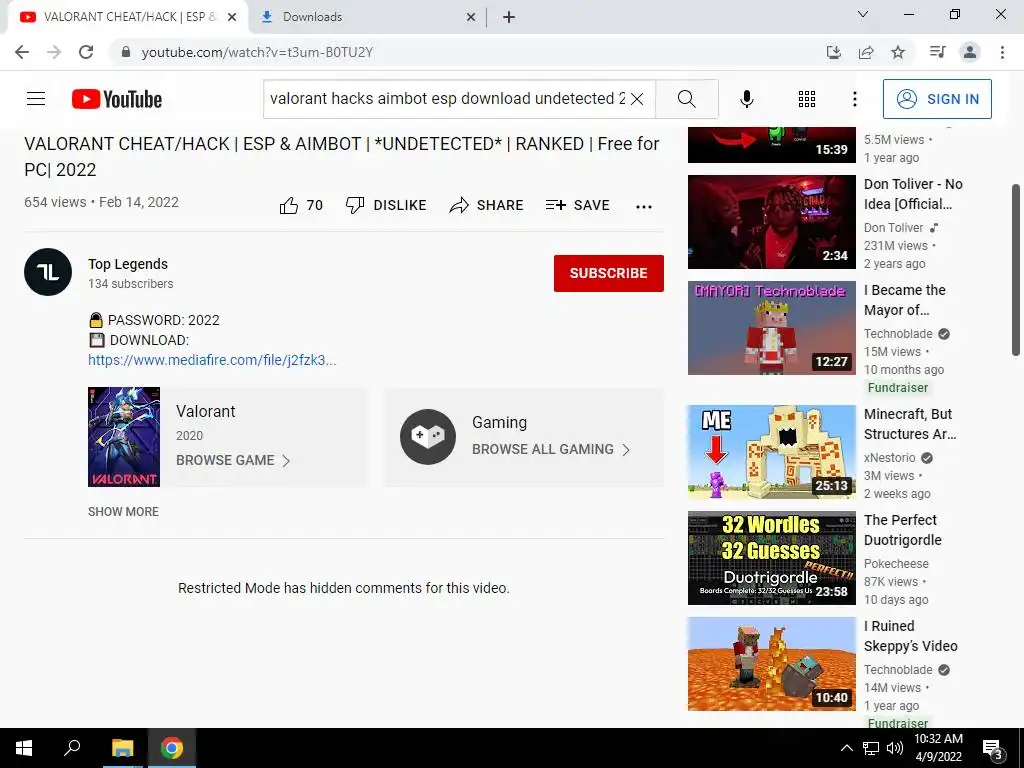Viewport: 1024px width, 768px height.
Task: Open a new browser tab
Action: [509, 17]
